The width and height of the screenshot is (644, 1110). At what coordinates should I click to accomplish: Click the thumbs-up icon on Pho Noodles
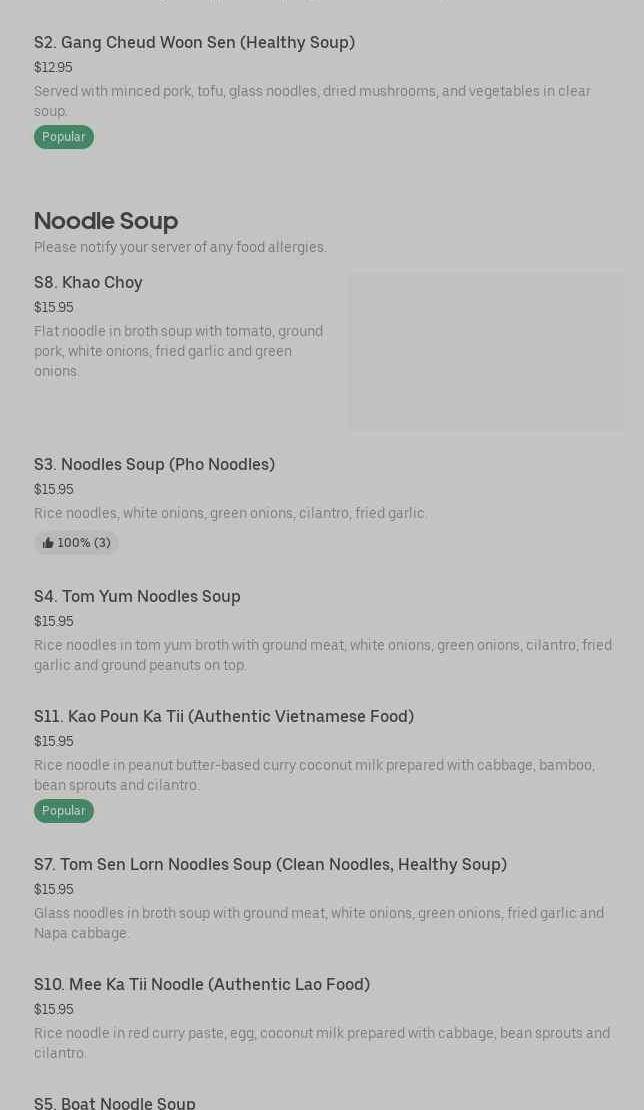tap(48, 543)
